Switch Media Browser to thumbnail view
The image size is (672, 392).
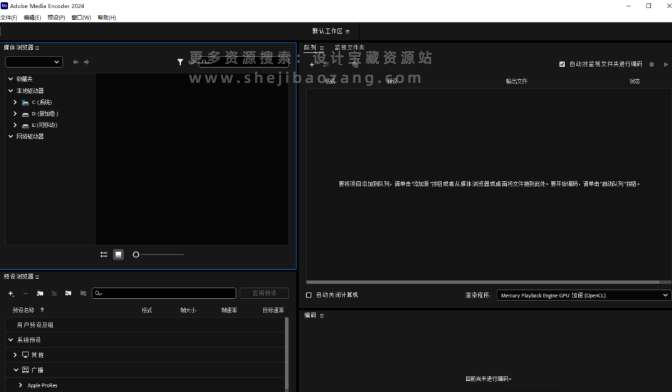point(118,255)
